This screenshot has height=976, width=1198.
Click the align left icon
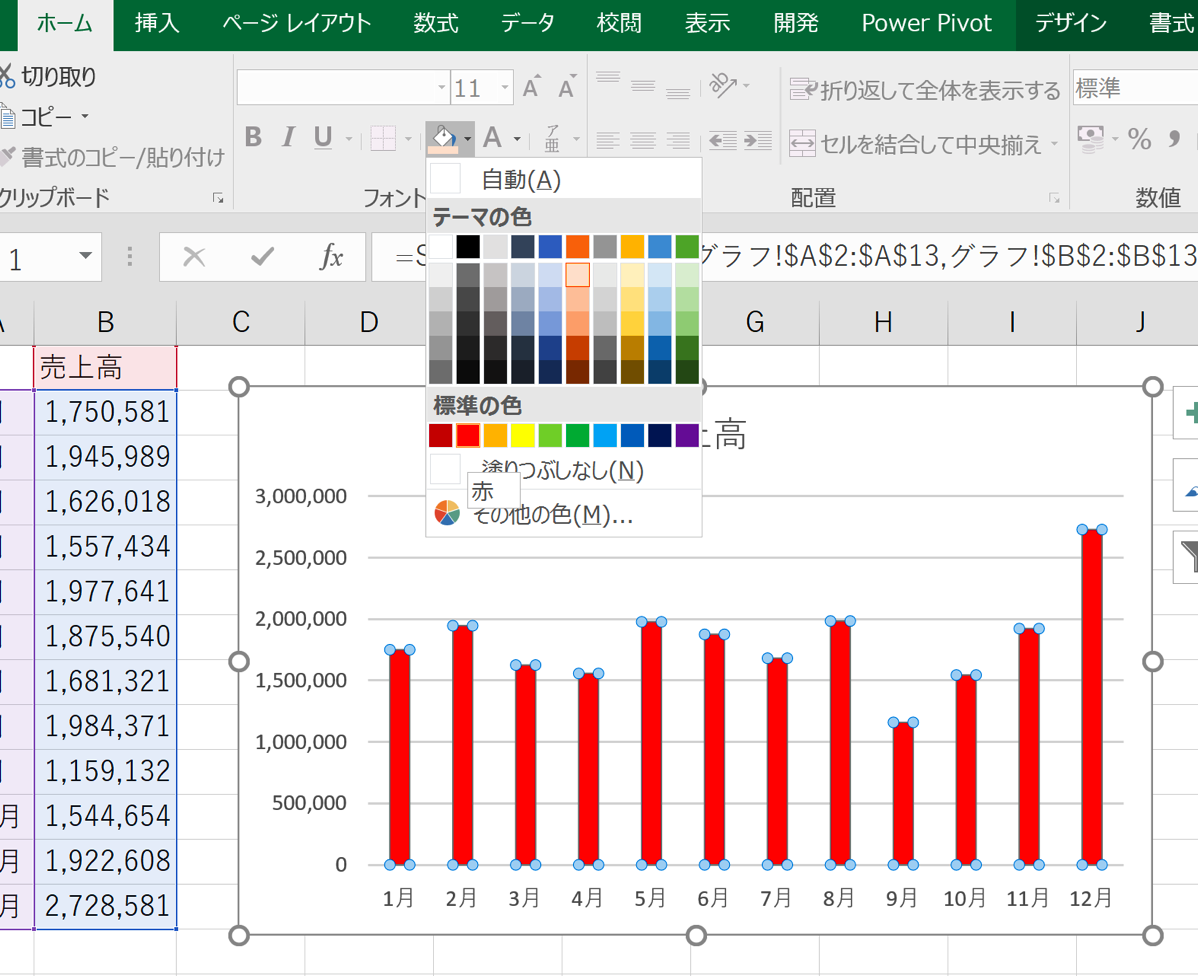click(608, 141)
